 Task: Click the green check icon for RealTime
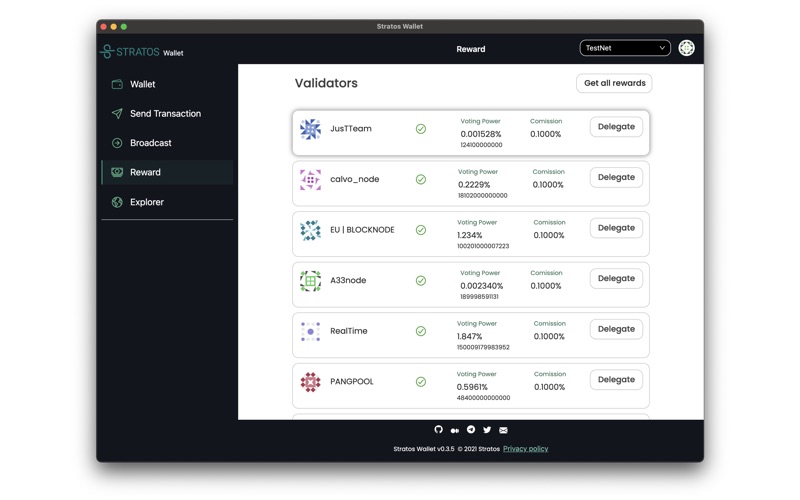pos(420,331)
